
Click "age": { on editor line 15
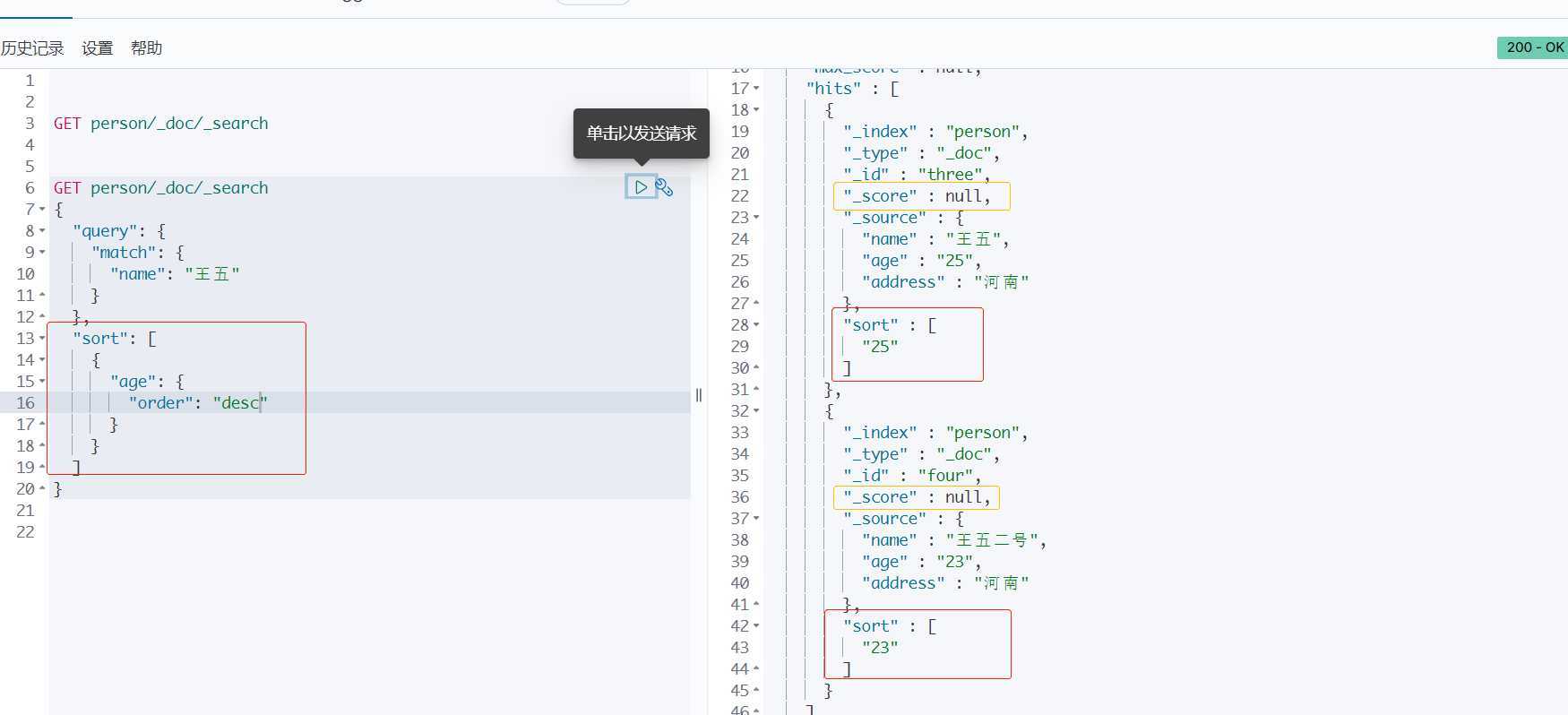[147, 382]
